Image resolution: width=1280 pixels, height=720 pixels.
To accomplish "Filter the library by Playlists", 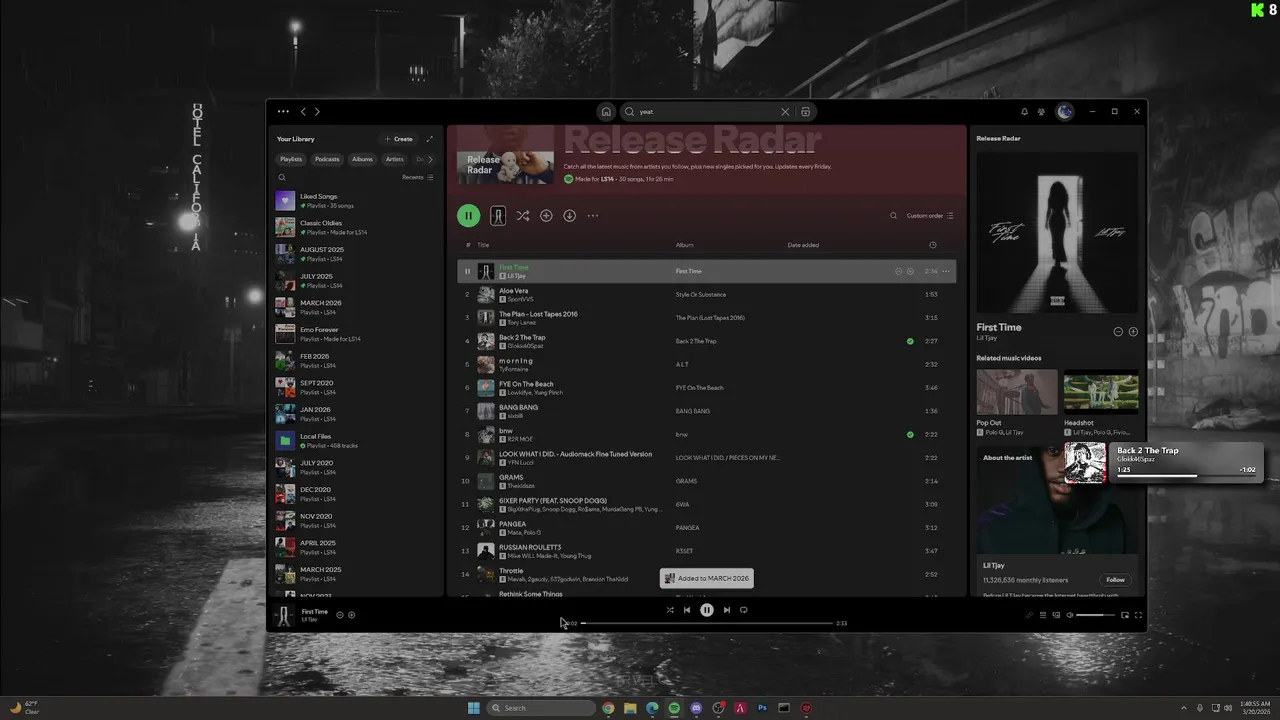I will coord(291,159).
